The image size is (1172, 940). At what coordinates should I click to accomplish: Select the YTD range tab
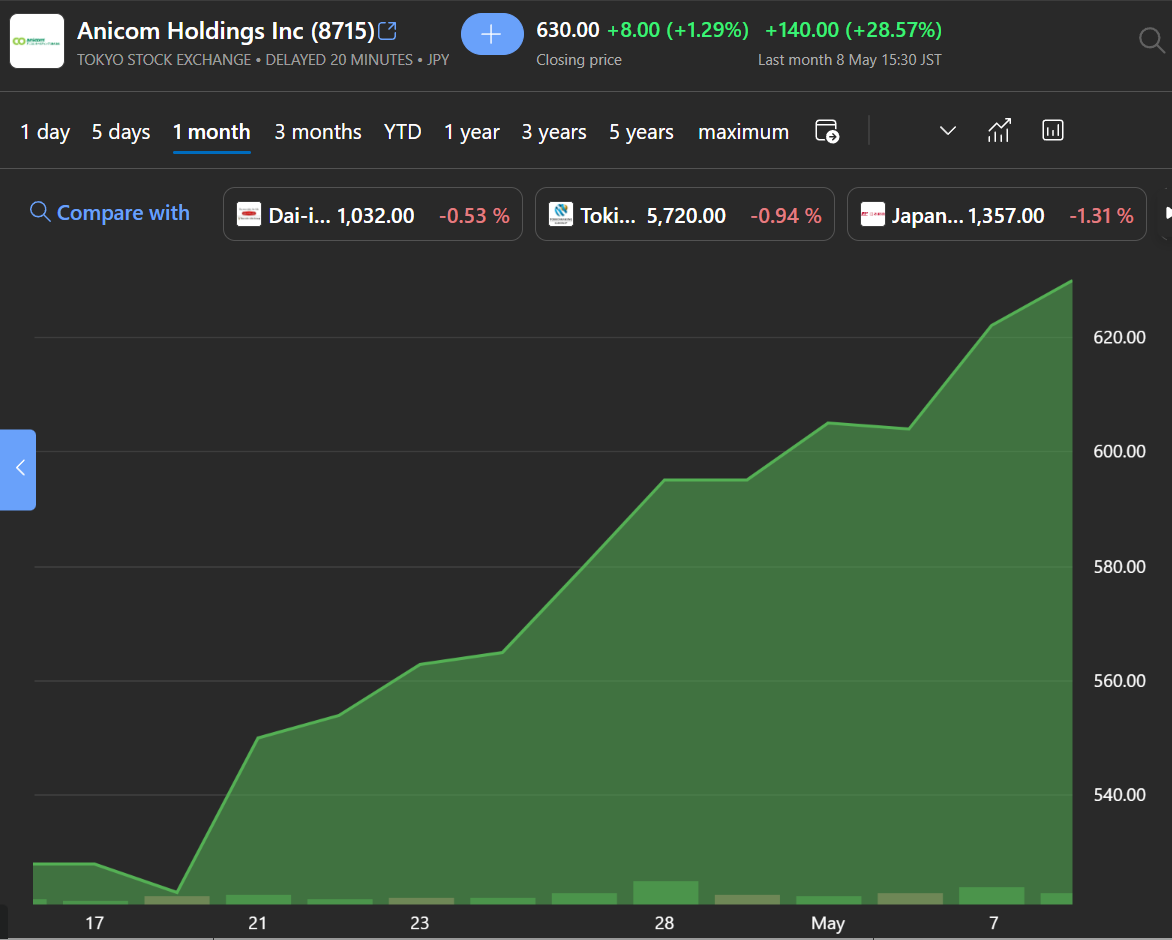point(402,132)
